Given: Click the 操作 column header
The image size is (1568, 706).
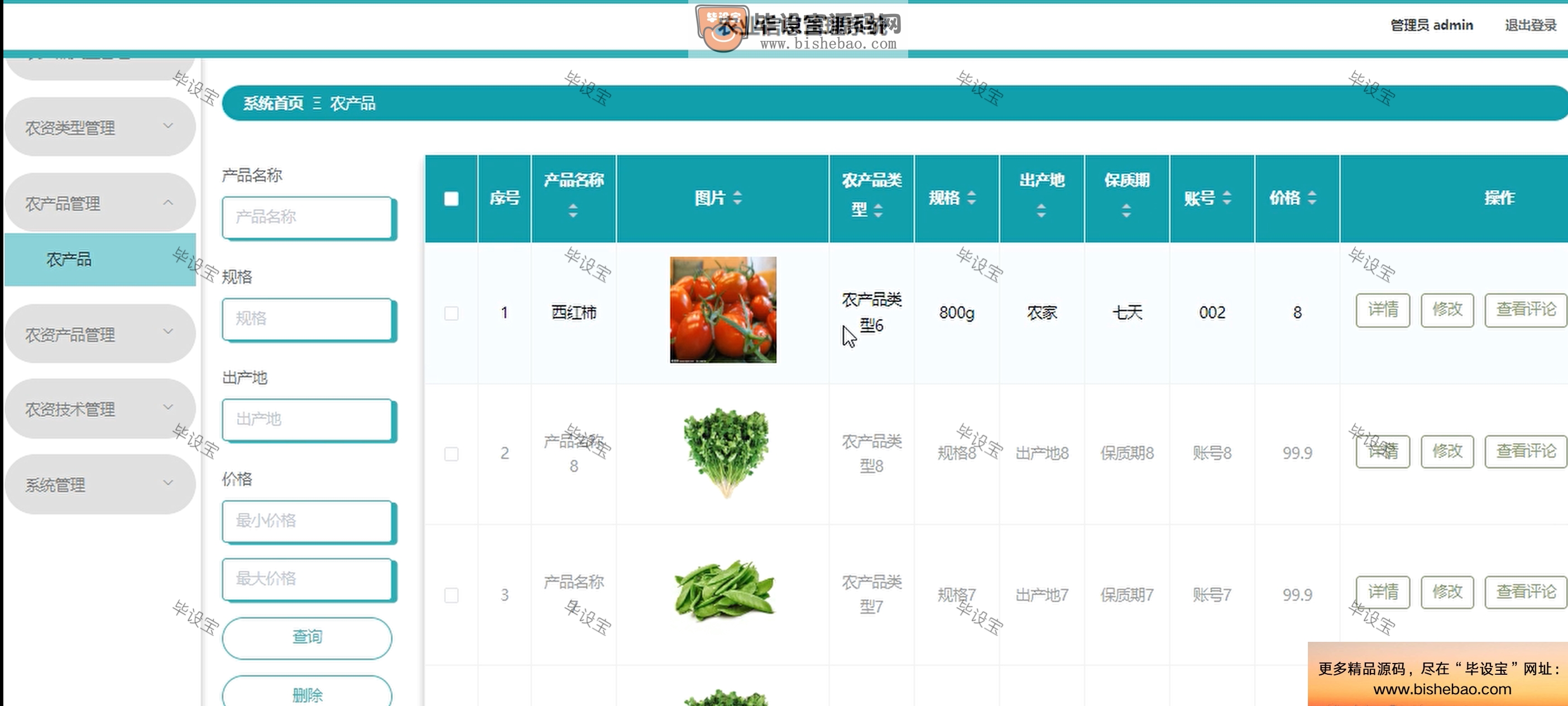Looking at the screenshot, I should (x=1499, y=198).
